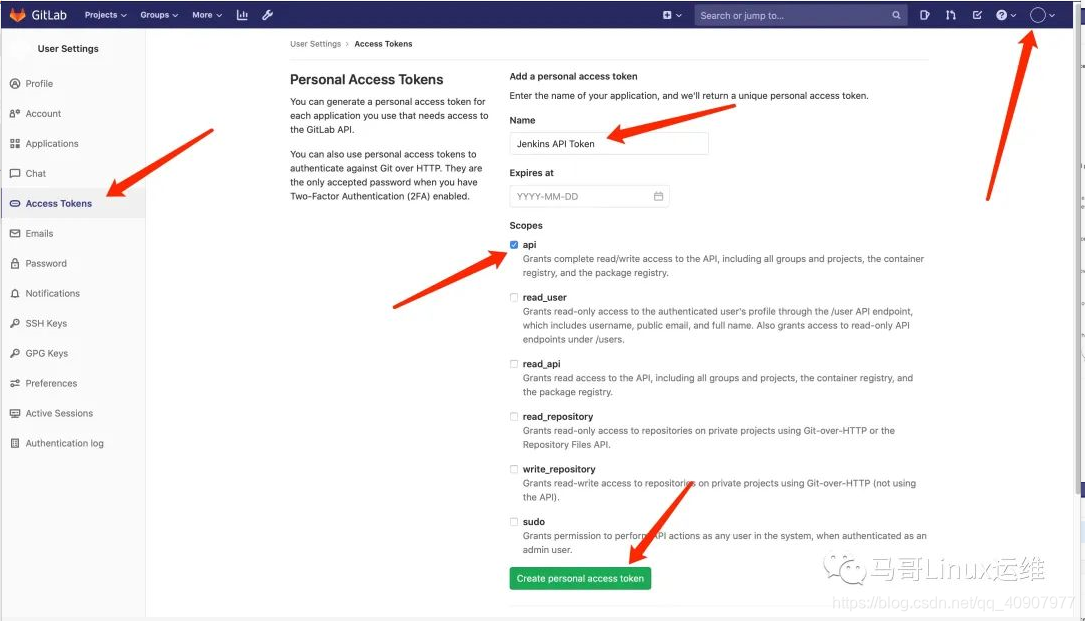Click the search magnifier icon
The height and width of the screenshot is (621, 1085).
pos(896,15)
